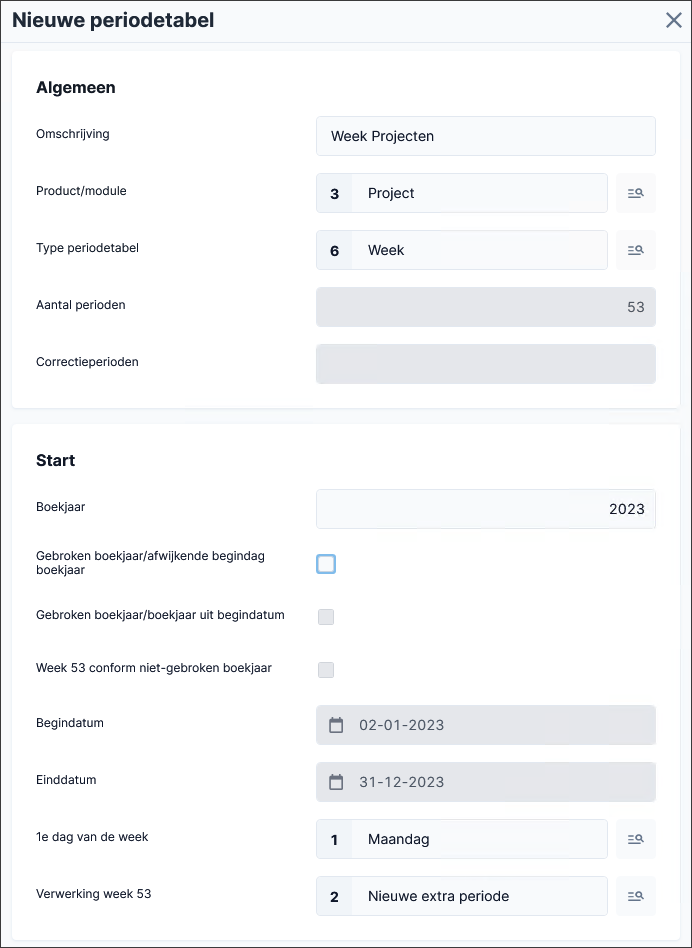The image size is (692, 948).
Task: Click the Nieuwe extra periode combo field
Action: click(462, 896)
